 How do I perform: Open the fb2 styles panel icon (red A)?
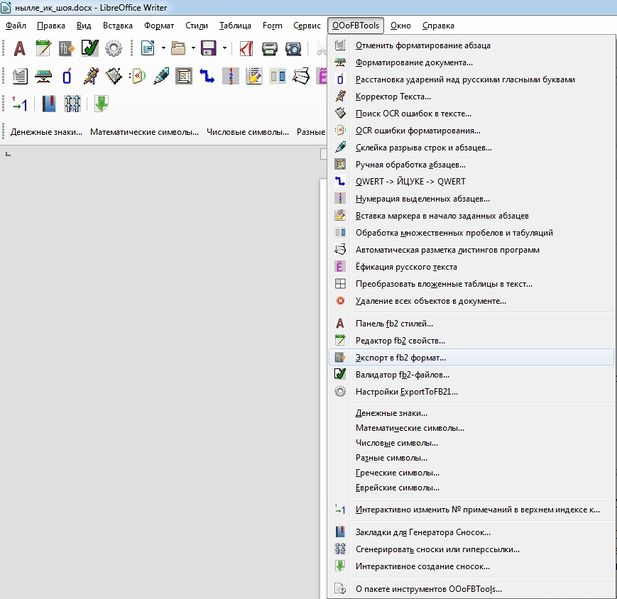point(20,49)
